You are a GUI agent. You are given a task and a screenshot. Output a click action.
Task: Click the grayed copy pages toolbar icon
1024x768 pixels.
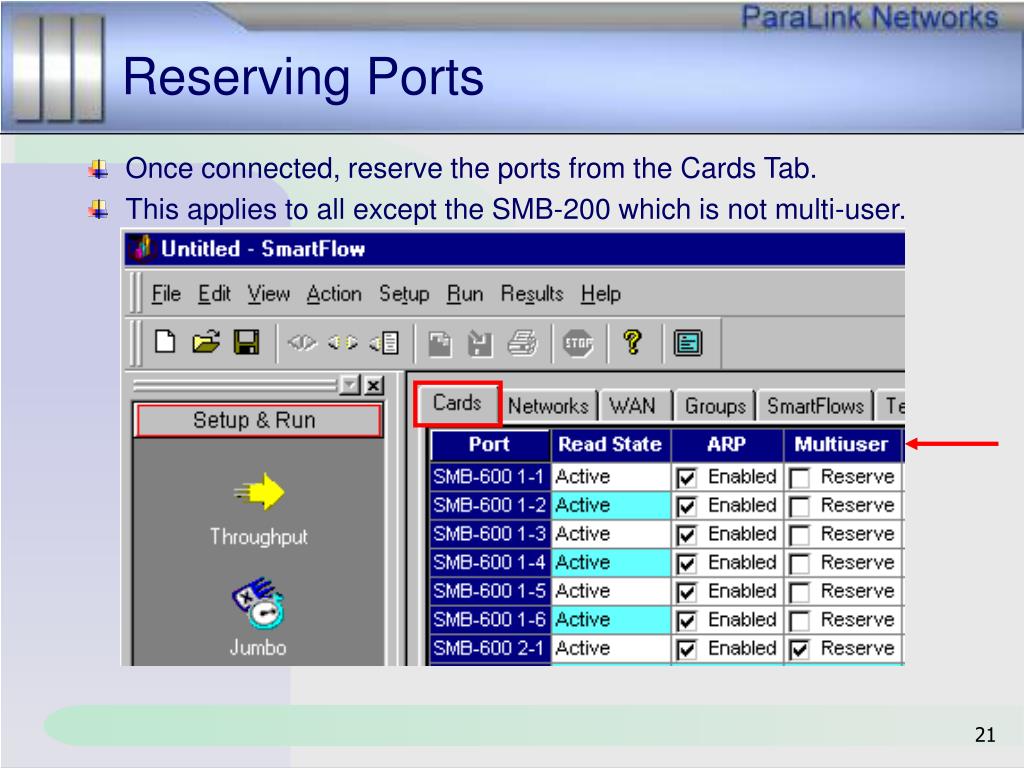point(440,344)
